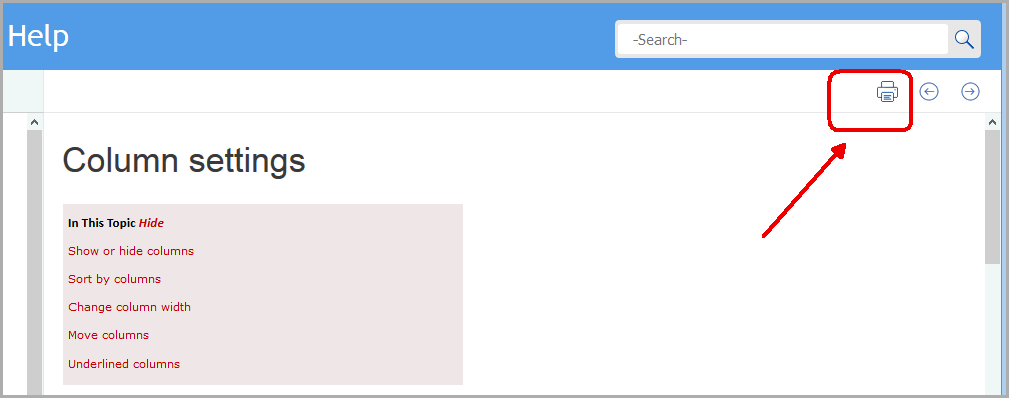Open the Sort by columns link

click(115, 280)
